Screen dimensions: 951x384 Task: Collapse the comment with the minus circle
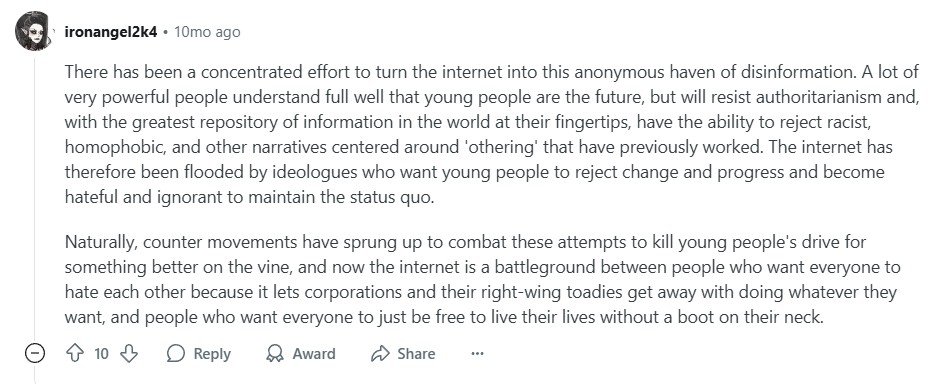coord(35,353)
